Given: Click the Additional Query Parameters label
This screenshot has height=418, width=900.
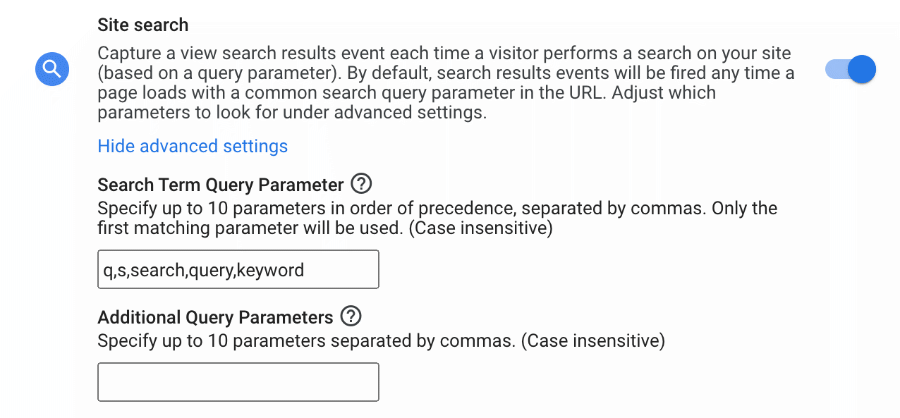Looking at the screenshot, I should (x=215, y=317).
